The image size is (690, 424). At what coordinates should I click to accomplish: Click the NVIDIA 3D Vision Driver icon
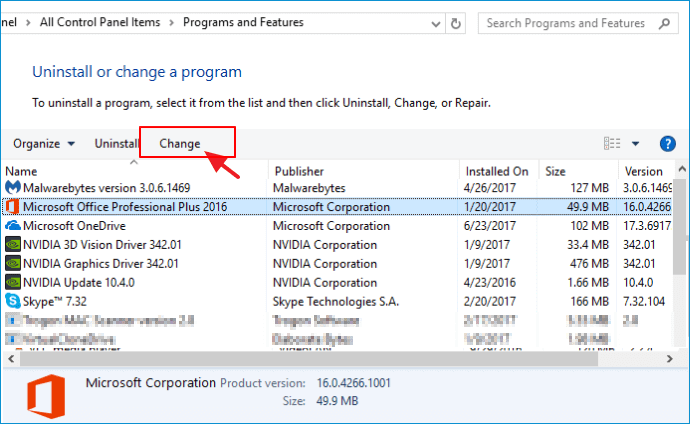click(x=13, y=245)
